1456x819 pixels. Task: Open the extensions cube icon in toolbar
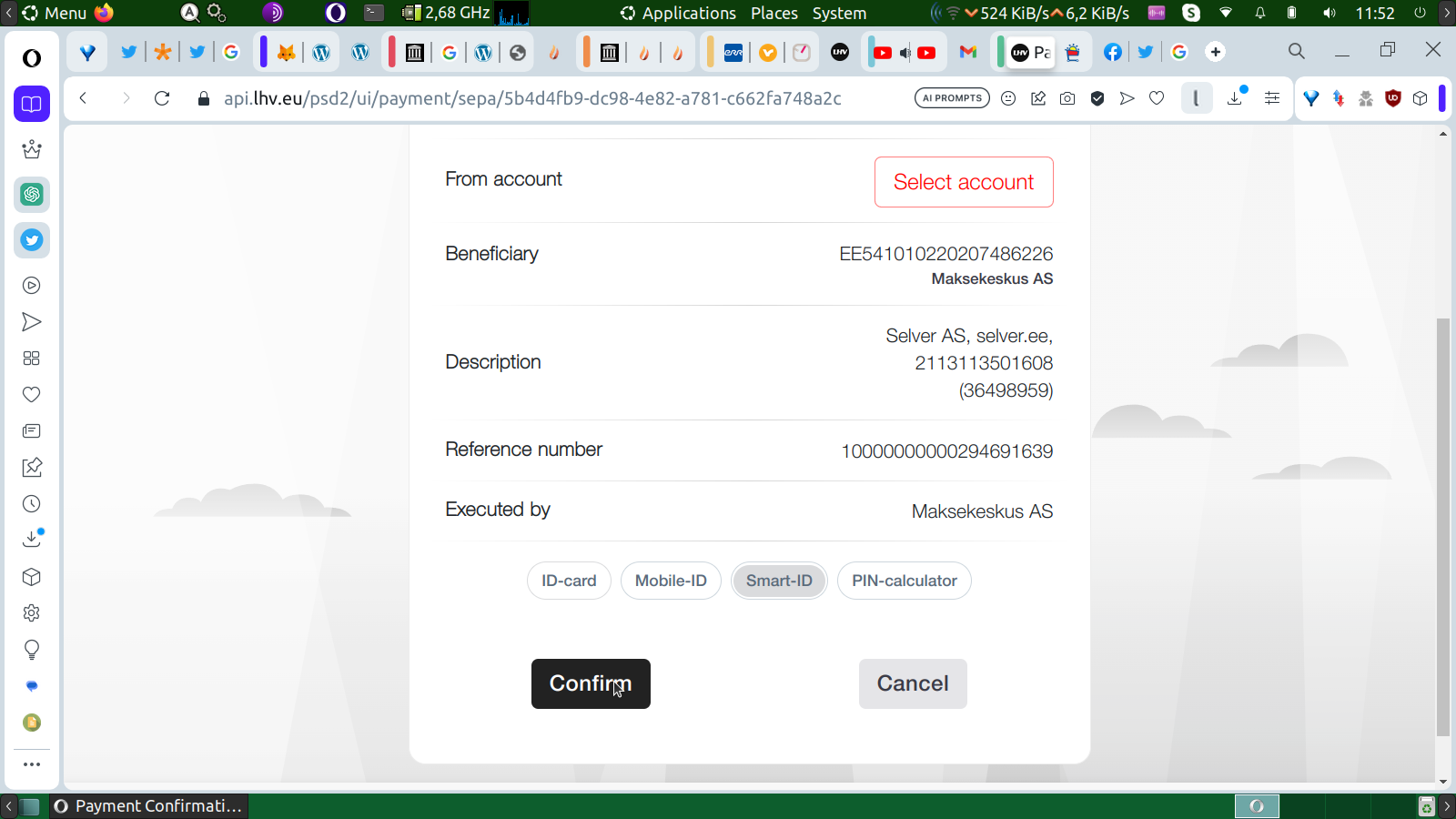(x=1421, y=98)
